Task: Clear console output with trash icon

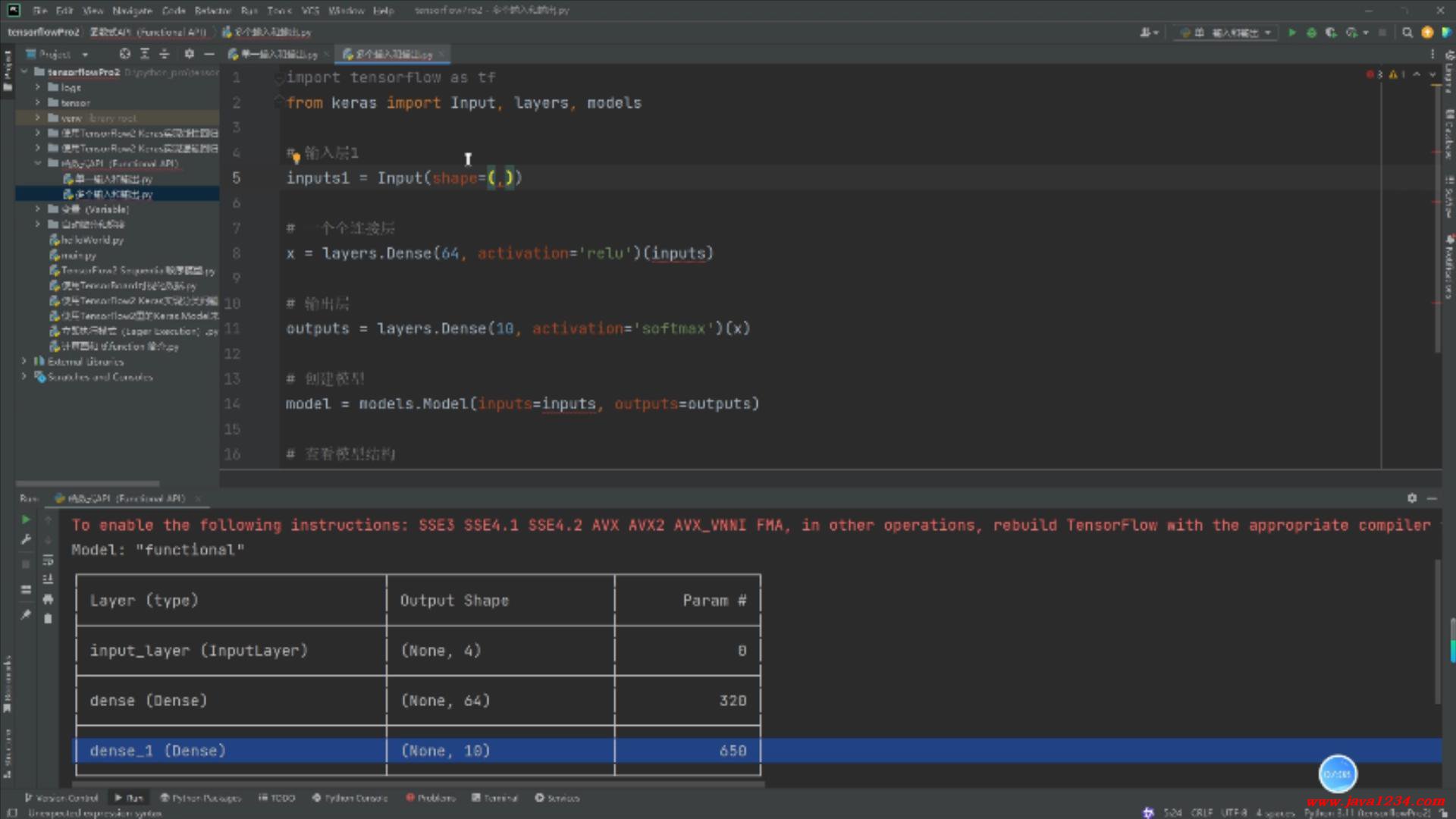Action: [x=48, y=619]
